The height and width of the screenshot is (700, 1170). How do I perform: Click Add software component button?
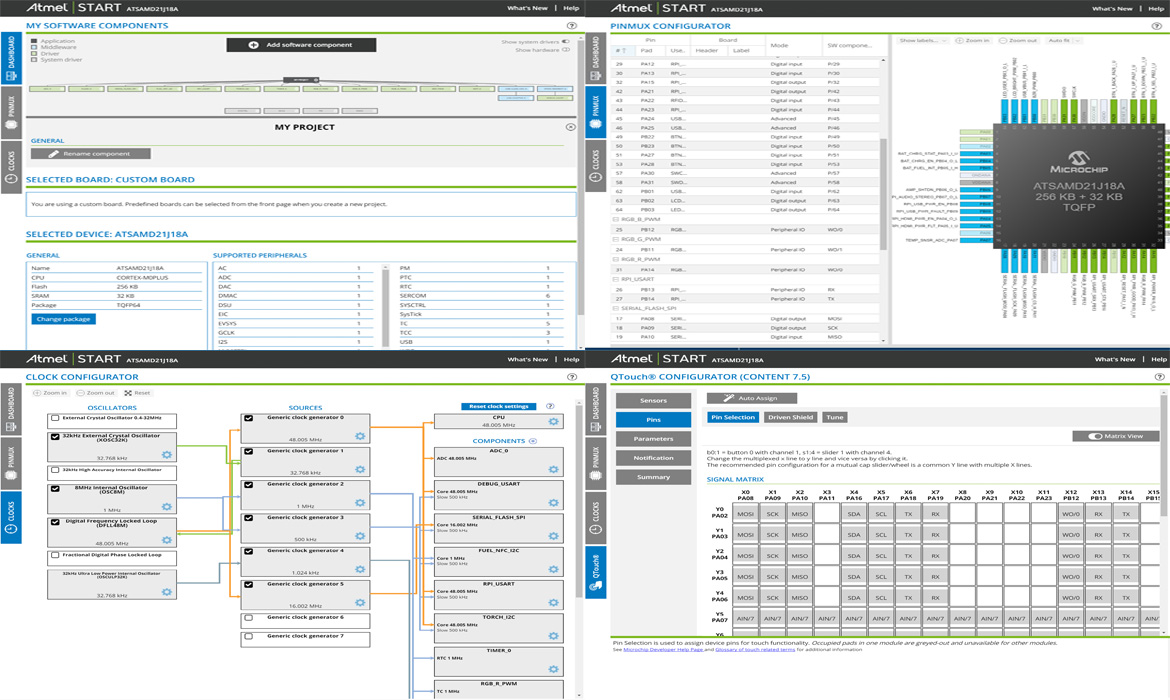(301, 45)
